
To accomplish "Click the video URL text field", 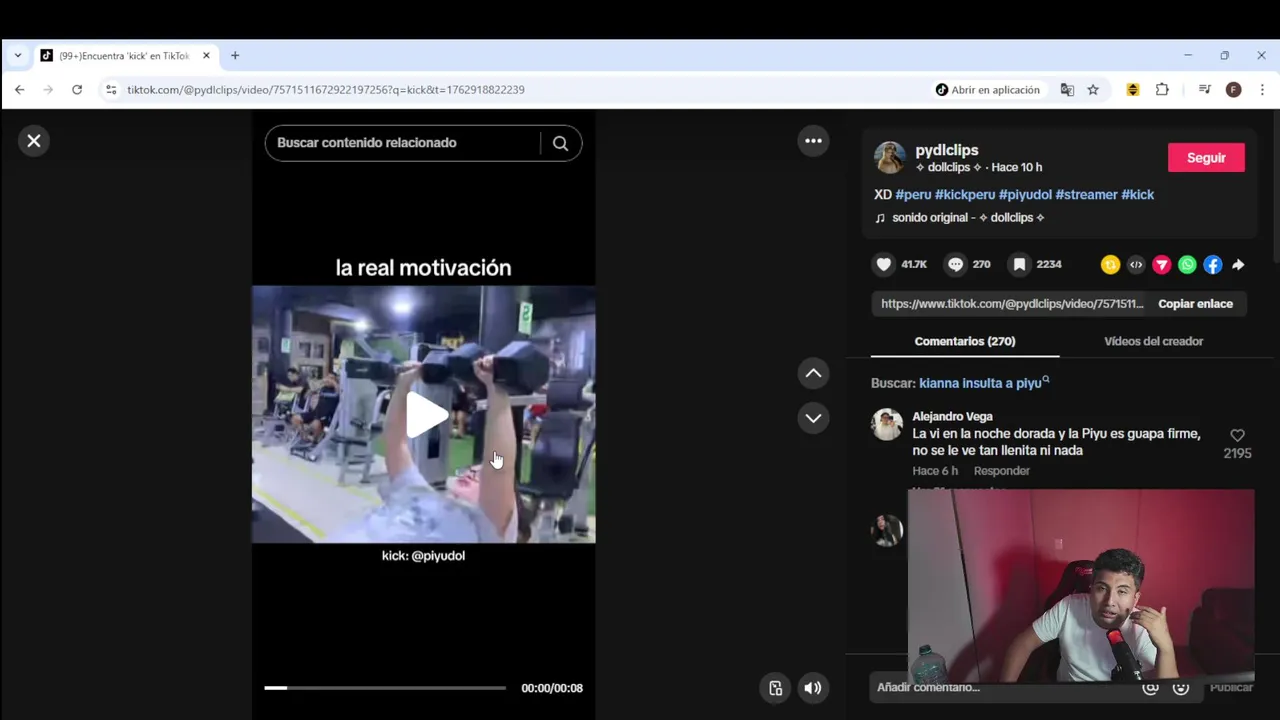I will click(1012, 304).
